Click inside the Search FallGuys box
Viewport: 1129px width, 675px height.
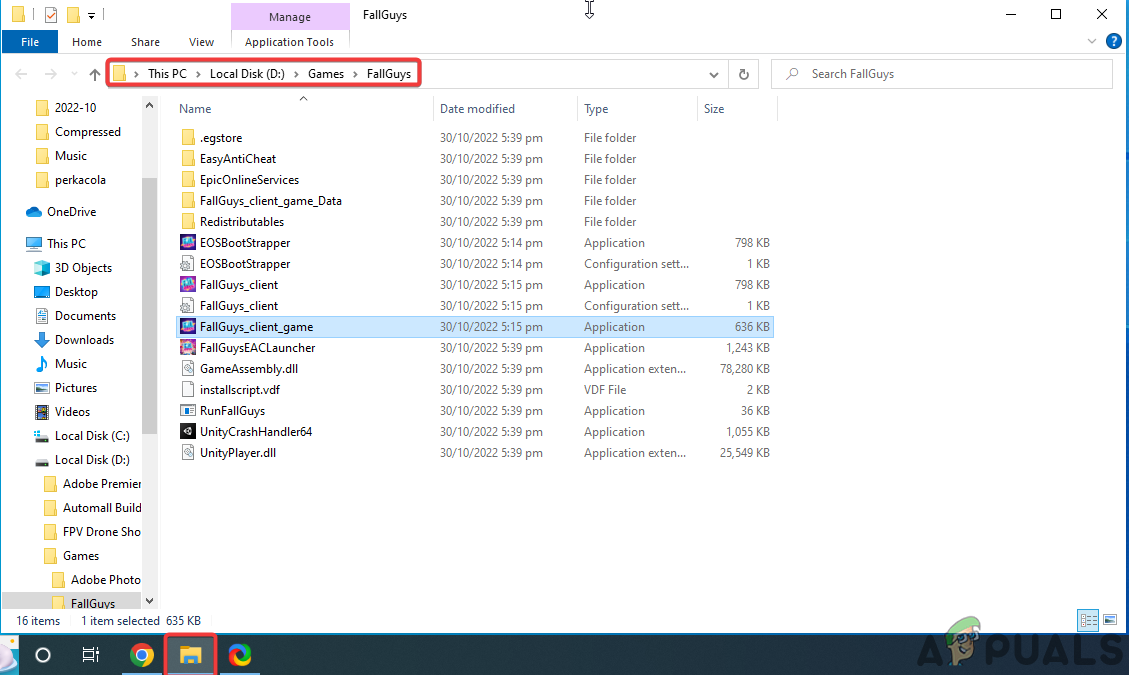click(940, 73)
